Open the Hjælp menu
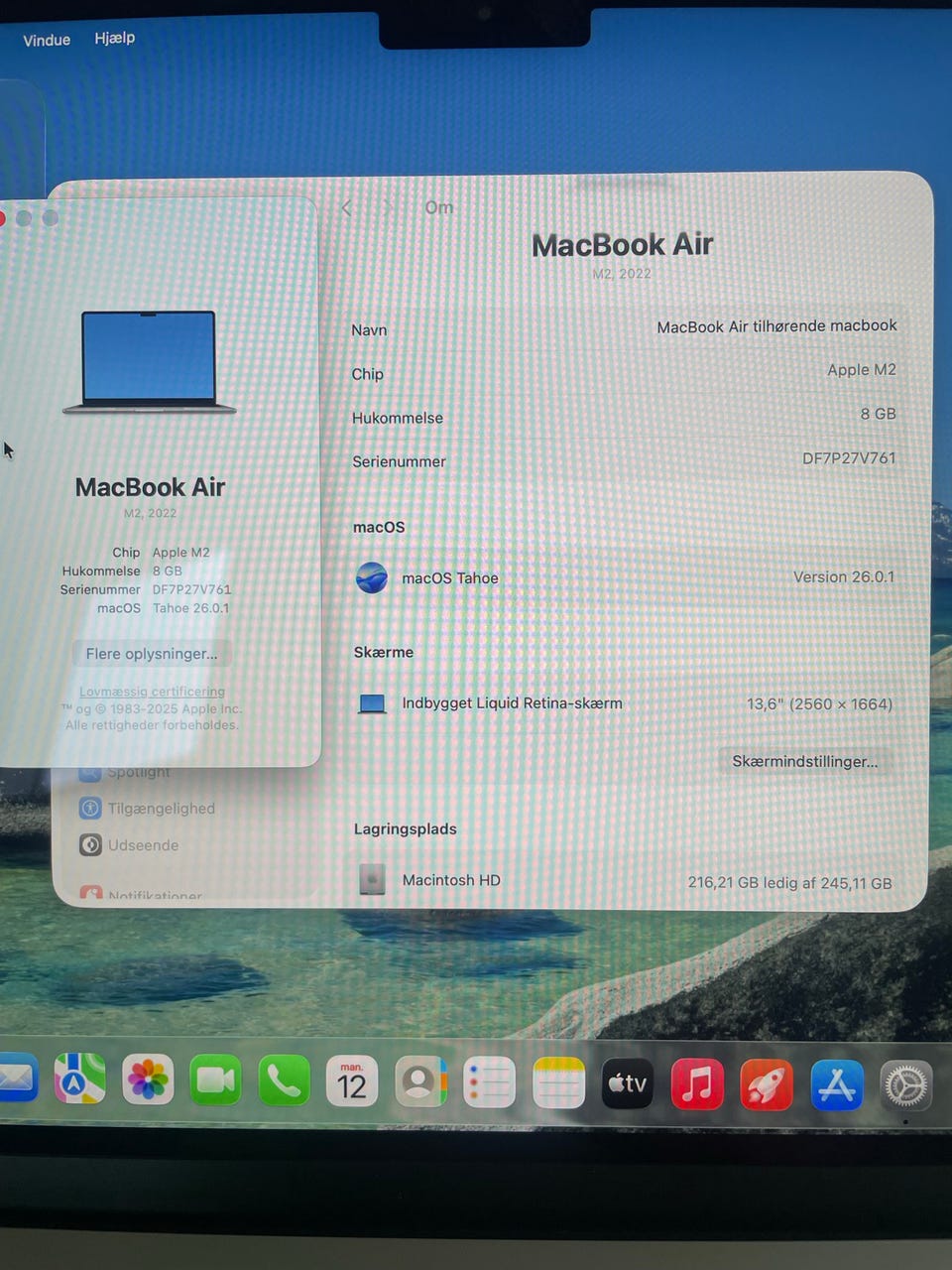This screenshot has width=952, height=1270. [115, 38]
